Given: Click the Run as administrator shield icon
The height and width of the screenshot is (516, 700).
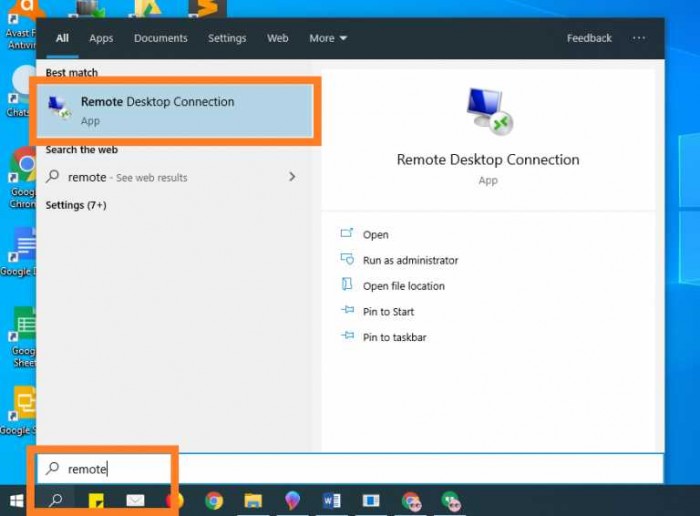Looking at the screenshot, I should [347, 259].
